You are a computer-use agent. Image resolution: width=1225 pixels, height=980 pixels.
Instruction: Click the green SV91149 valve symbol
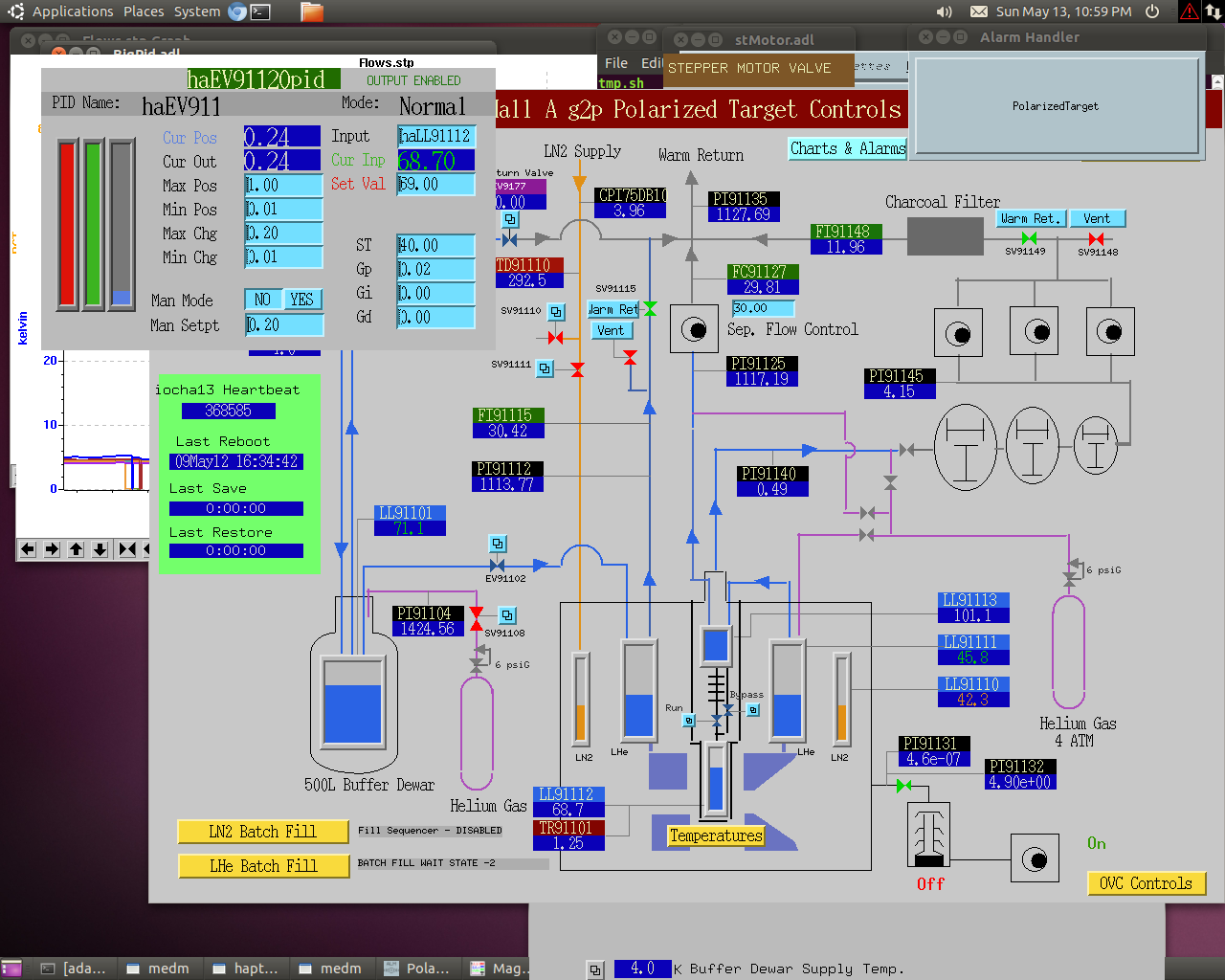coord(1029,238)
